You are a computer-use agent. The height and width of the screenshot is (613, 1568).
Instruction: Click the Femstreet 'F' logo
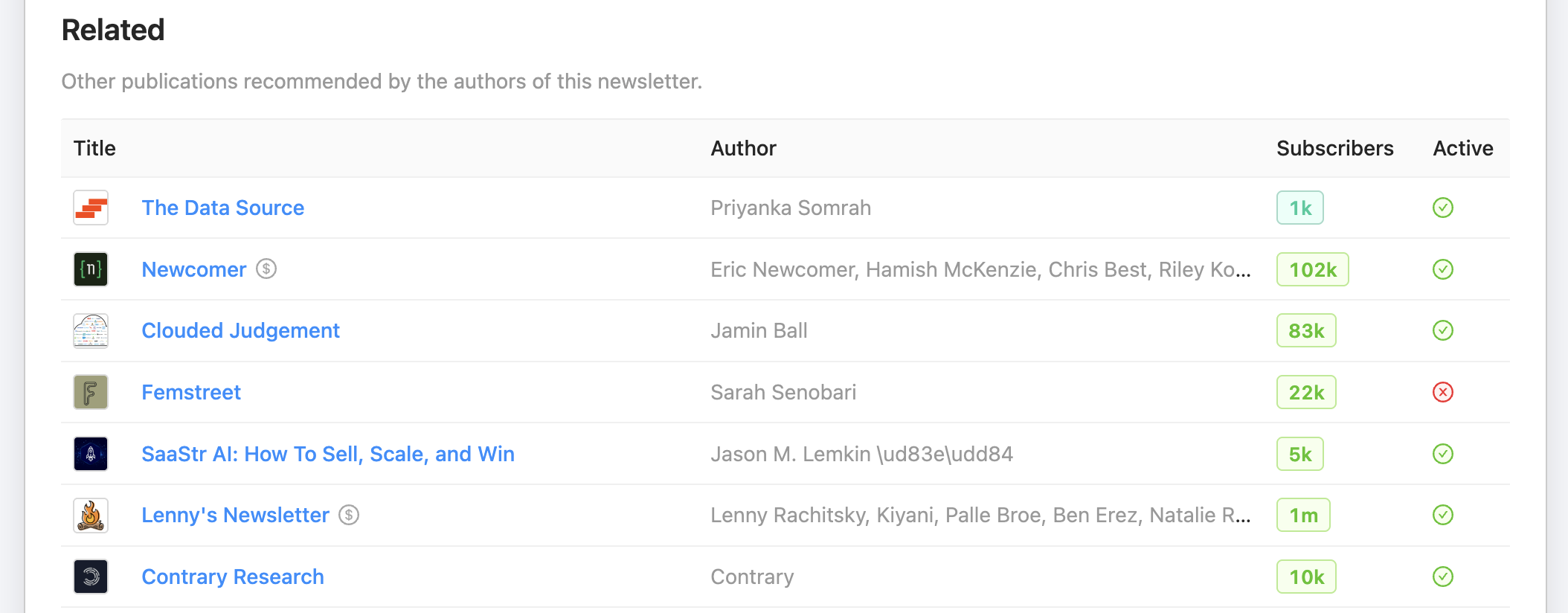(90, 392)
